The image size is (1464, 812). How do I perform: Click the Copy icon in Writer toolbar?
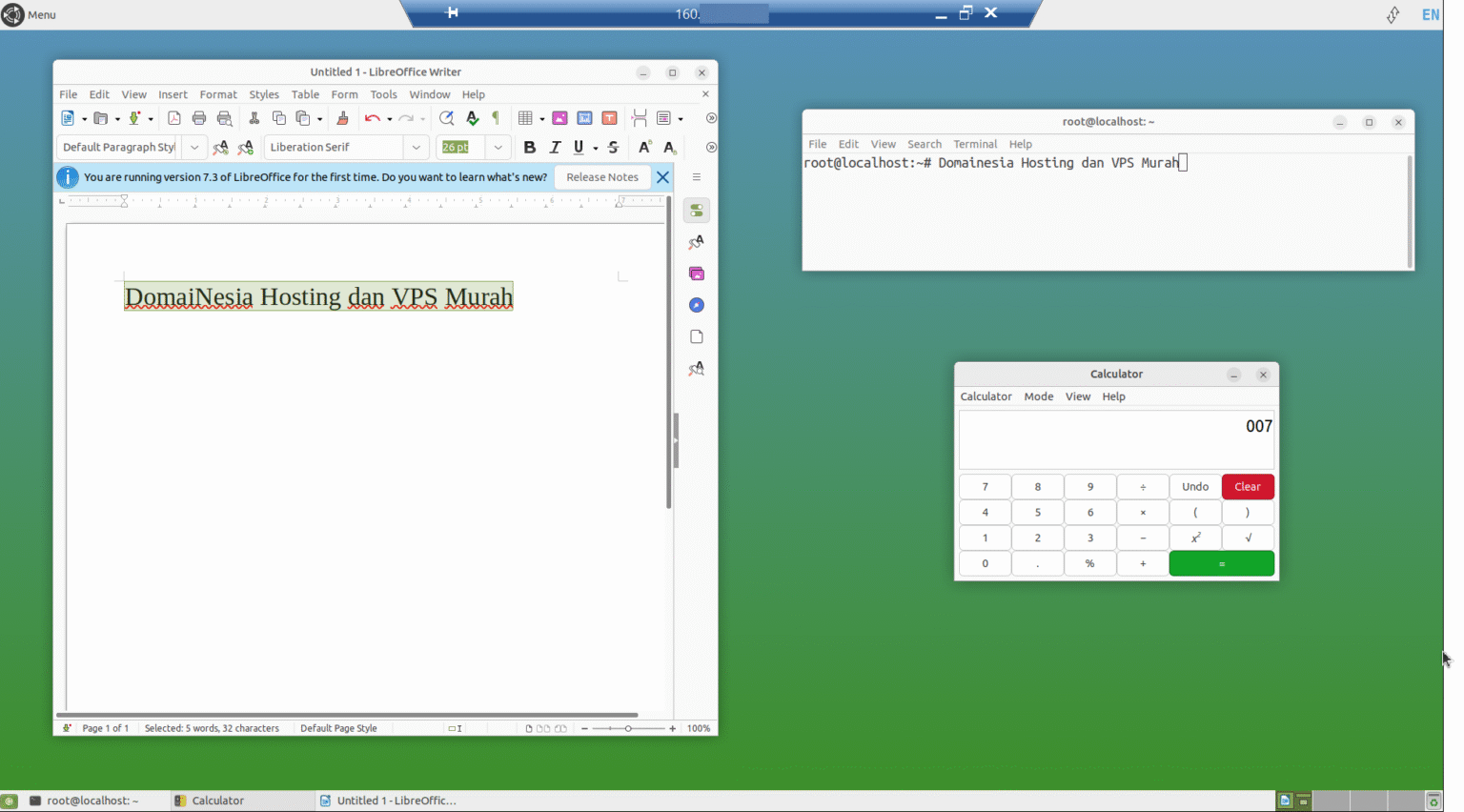tap(279, 118)
